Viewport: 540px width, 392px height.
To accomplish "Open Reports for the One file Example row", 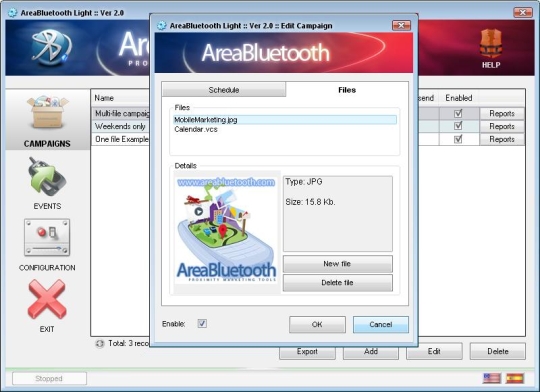I will coord(502,139).
